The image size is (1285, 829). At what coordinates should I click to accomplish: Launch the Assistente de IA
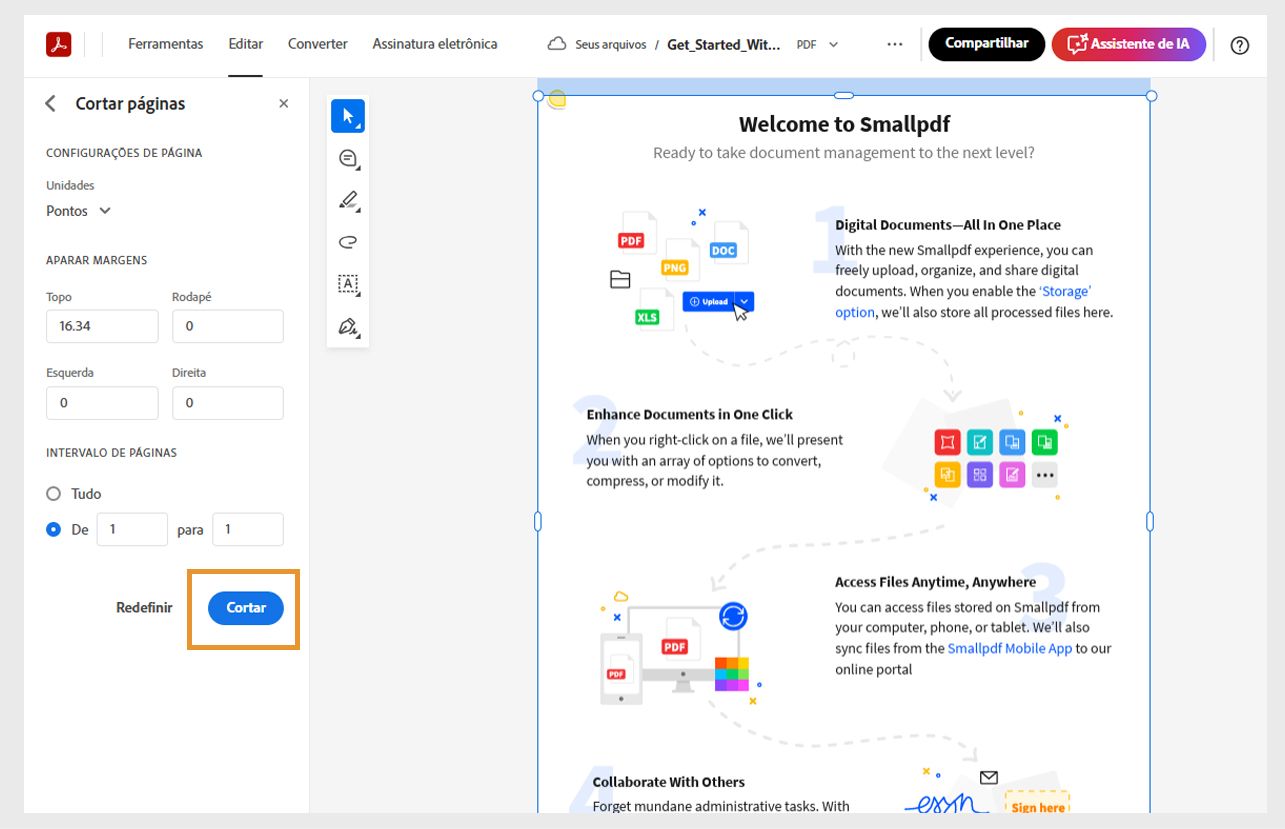click(x=1129, y=44)
